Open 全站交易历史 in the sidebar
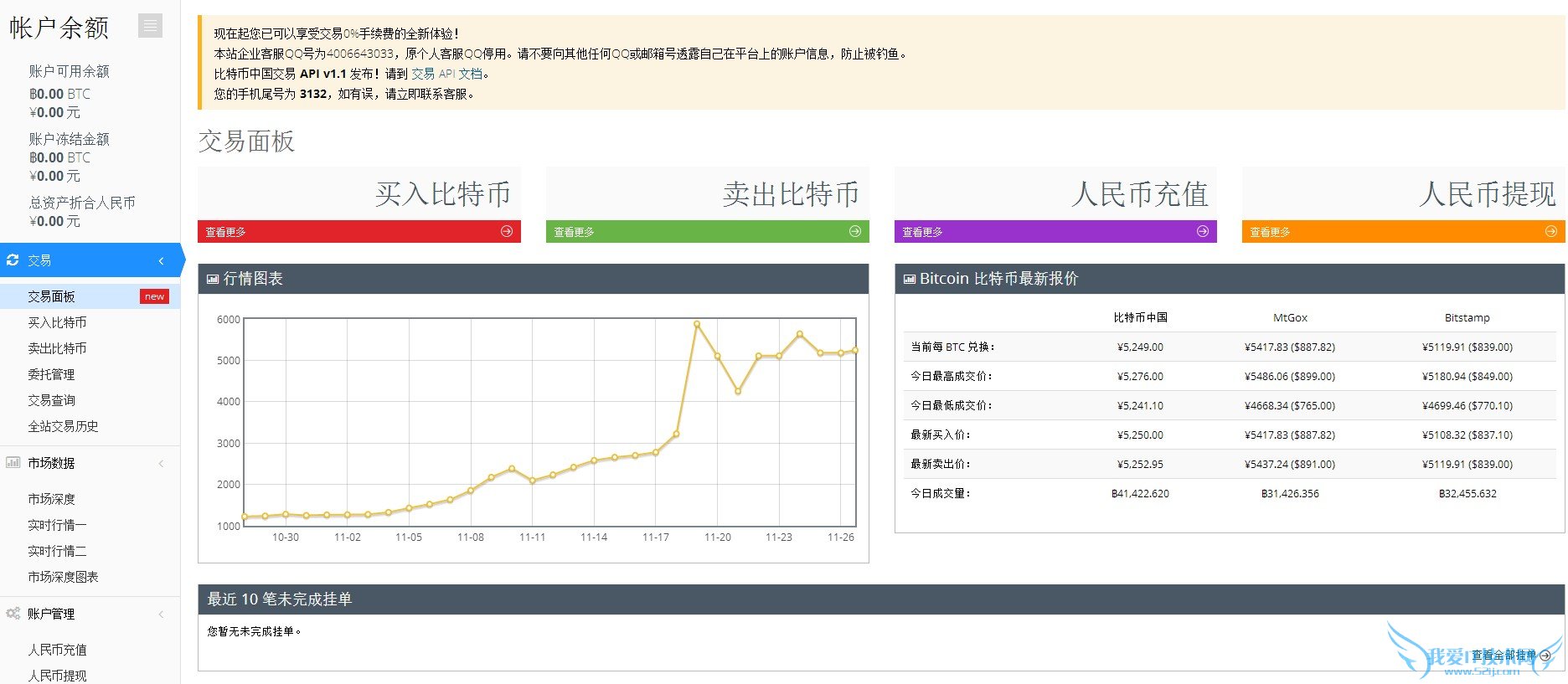The image size is (1568, 684). (x=63, y=426)
